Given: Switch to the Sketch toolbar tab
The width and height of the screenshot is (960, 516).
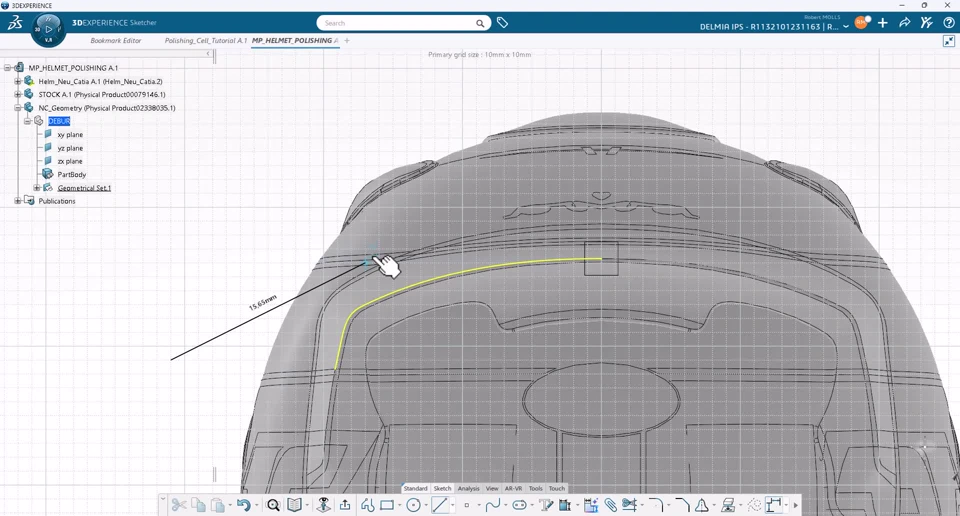Looking at the screenshot, I should [442, 488].
